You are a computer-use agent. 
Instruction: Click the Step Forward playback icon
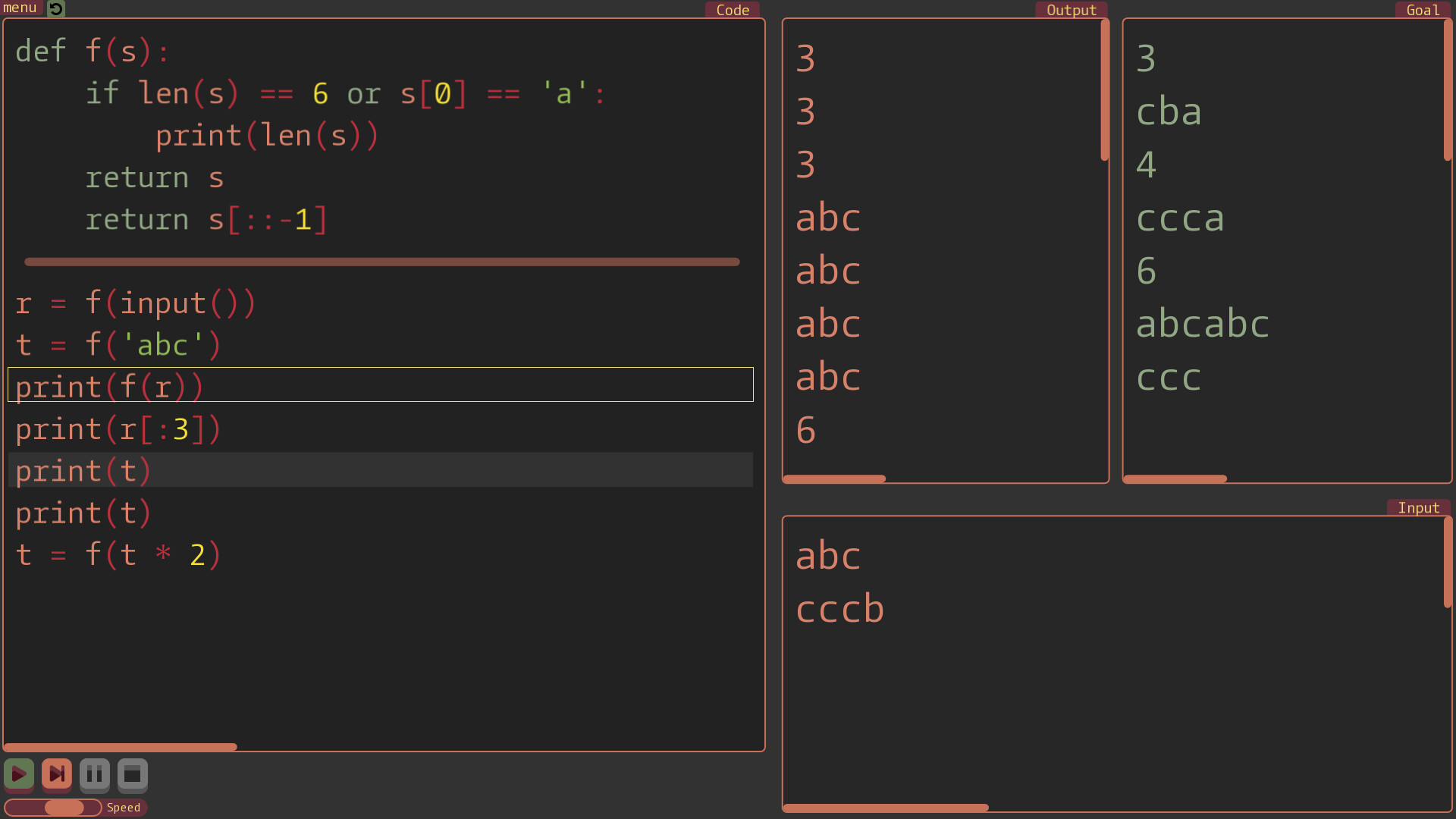[57, 774]
